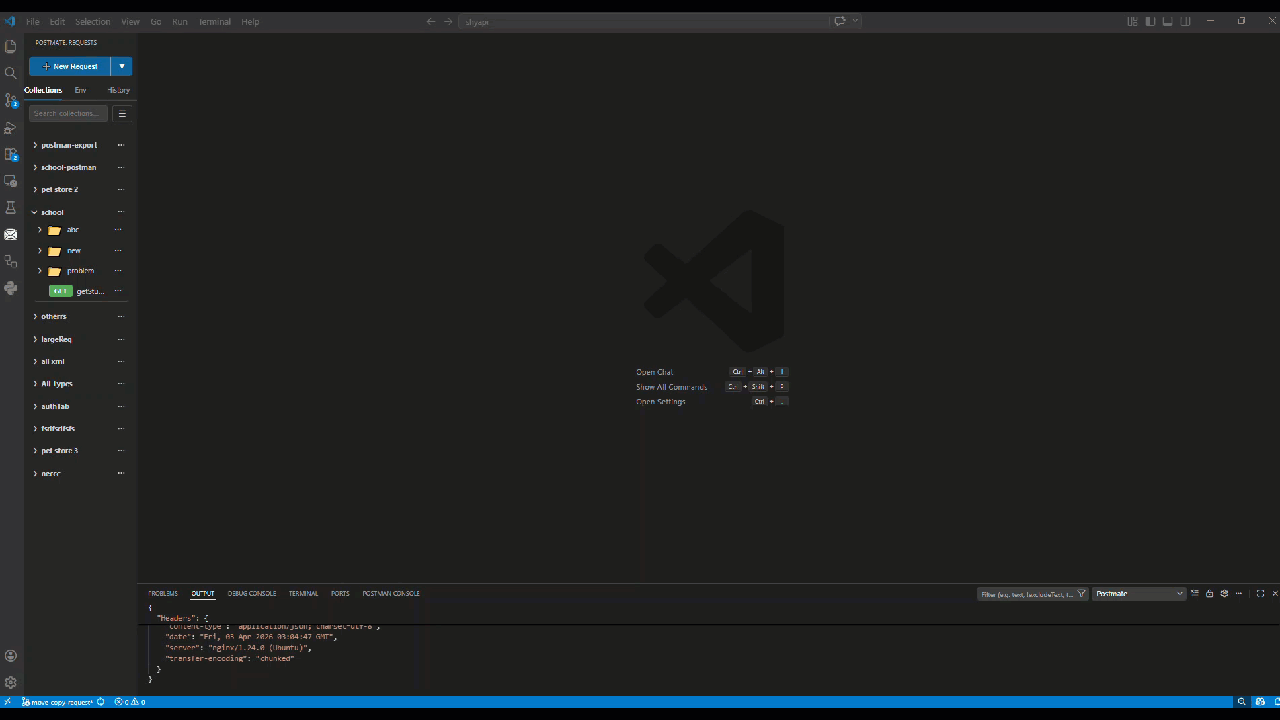
Task: Clear output using the list icon
Action: click(x=1194, y=594)
